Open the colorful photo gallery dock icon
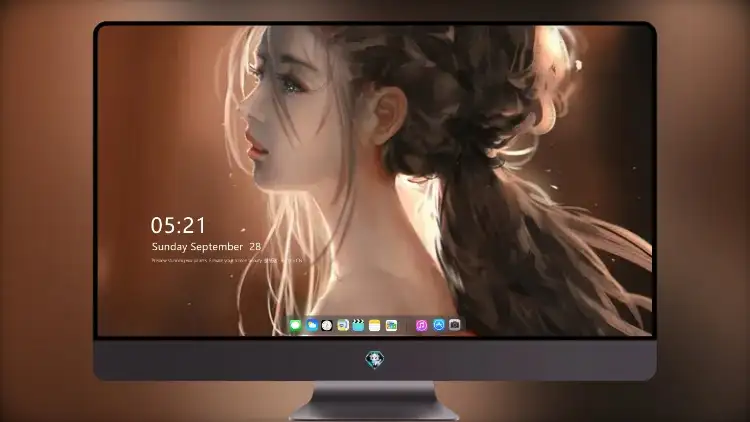This screenshot has height=422, width=750. click(391, 325)
